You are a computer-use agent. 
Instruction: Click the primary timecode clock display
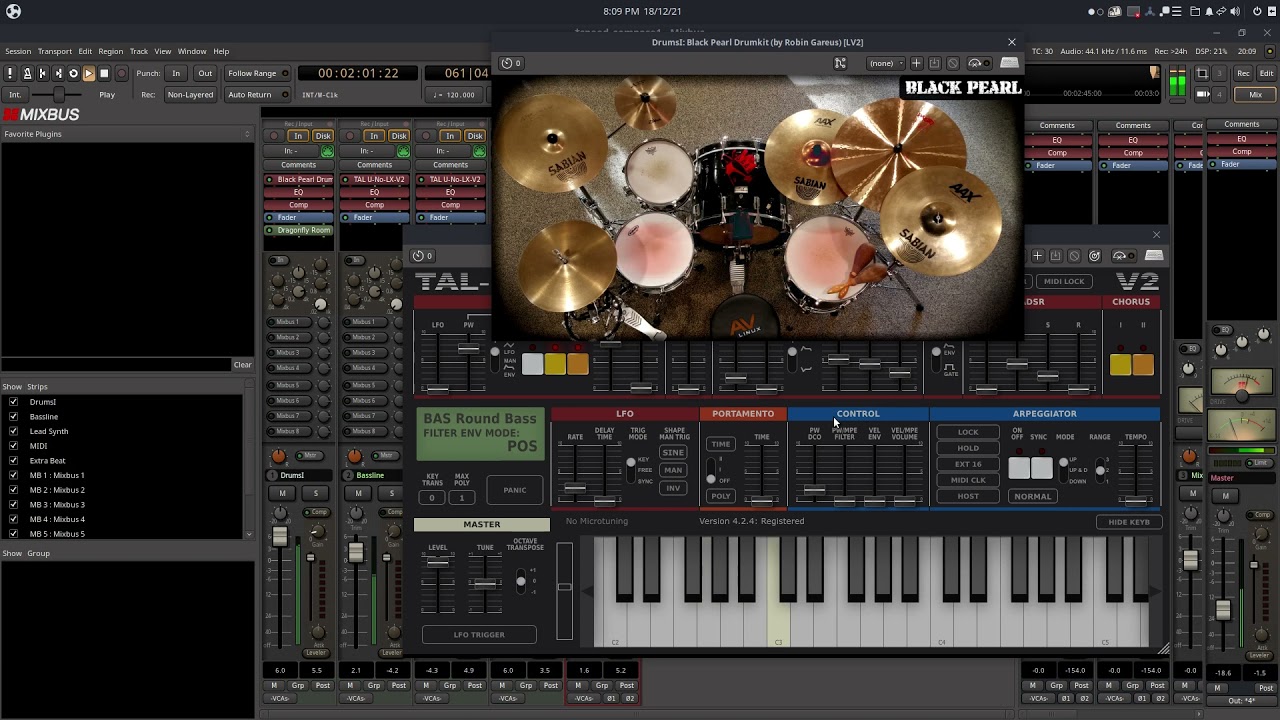tap(358, 73)
